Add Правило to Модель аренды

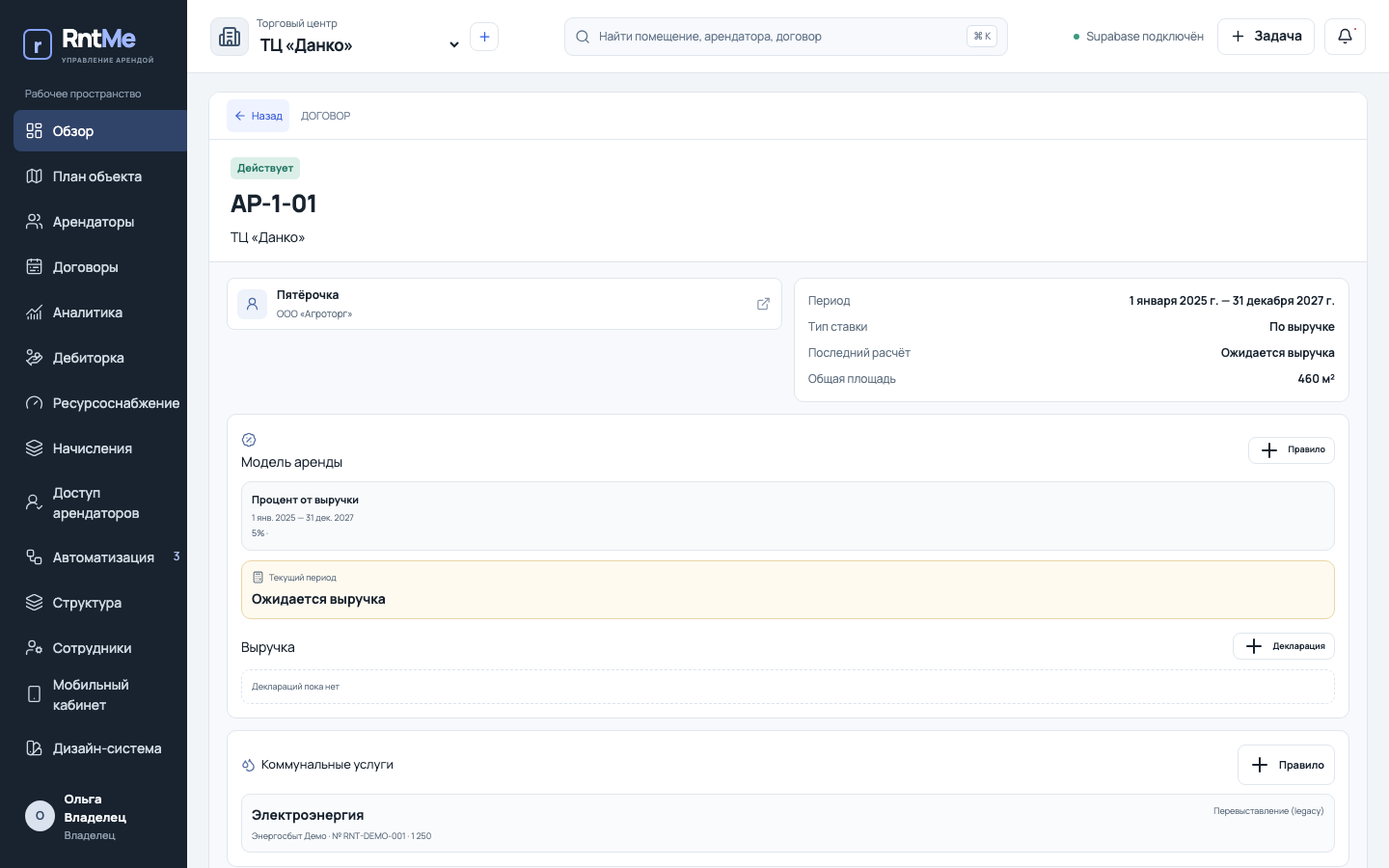pyautogui.click(x=1292, y=449)
